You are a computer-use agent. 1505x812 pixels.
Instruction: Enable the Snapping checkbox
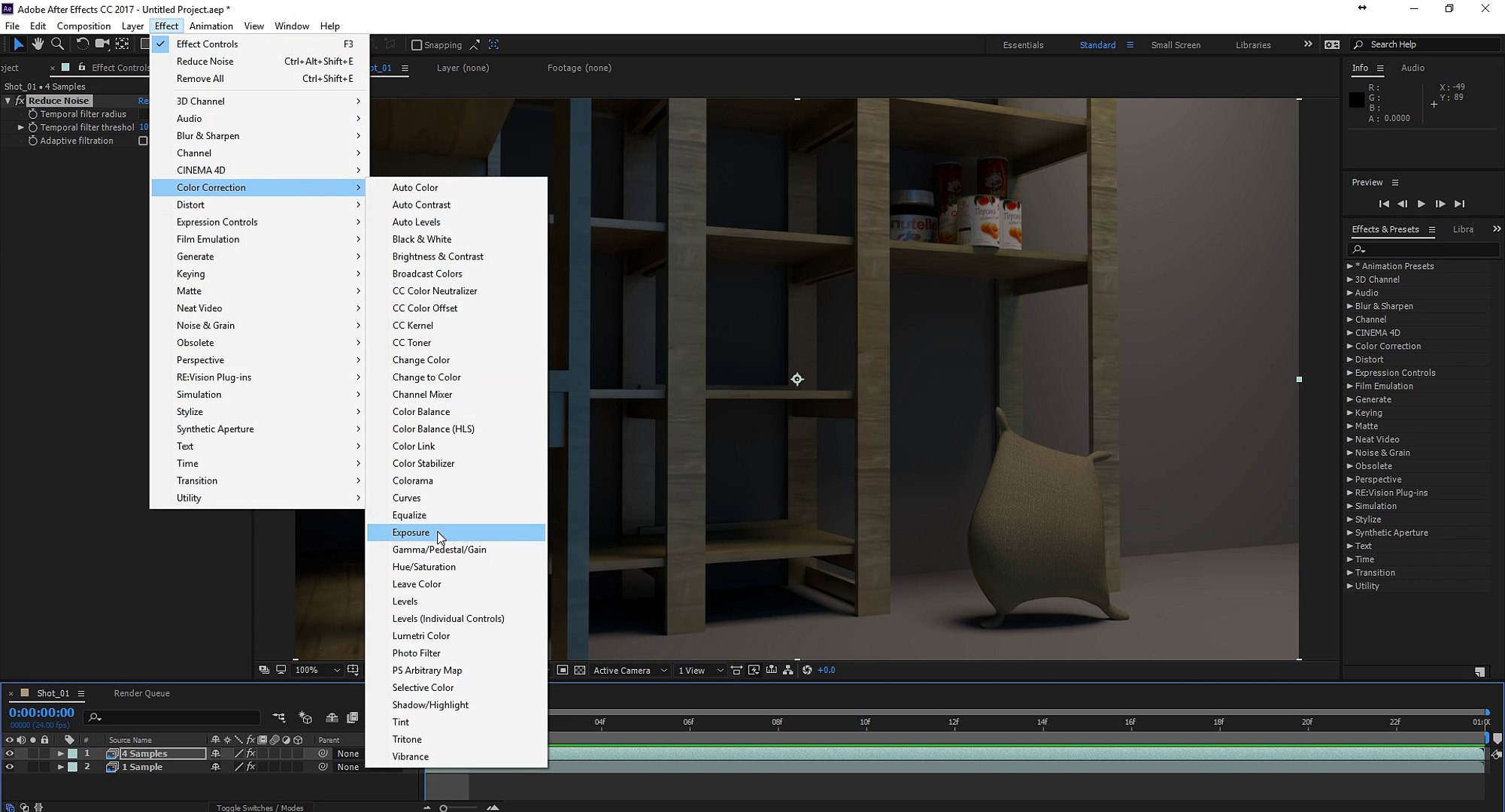tap(417, 45)
